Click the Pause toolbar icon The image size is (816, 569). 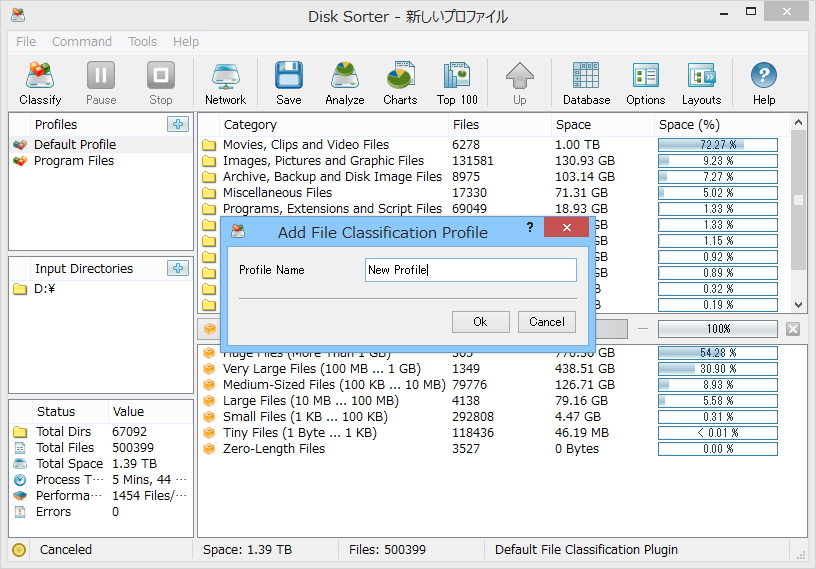[101, 83]
